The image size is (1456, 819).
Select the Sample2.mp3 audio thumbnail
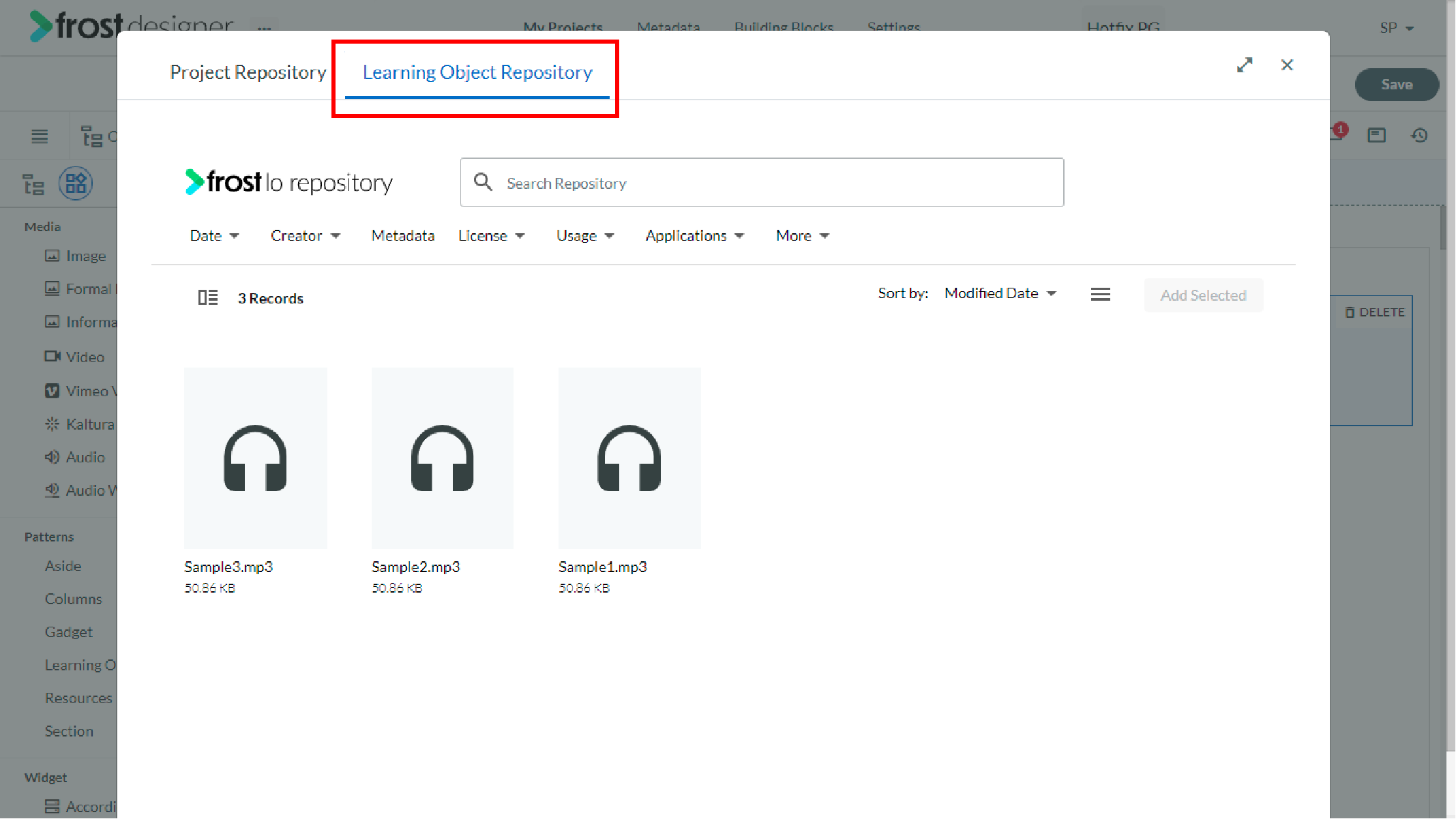443,458
